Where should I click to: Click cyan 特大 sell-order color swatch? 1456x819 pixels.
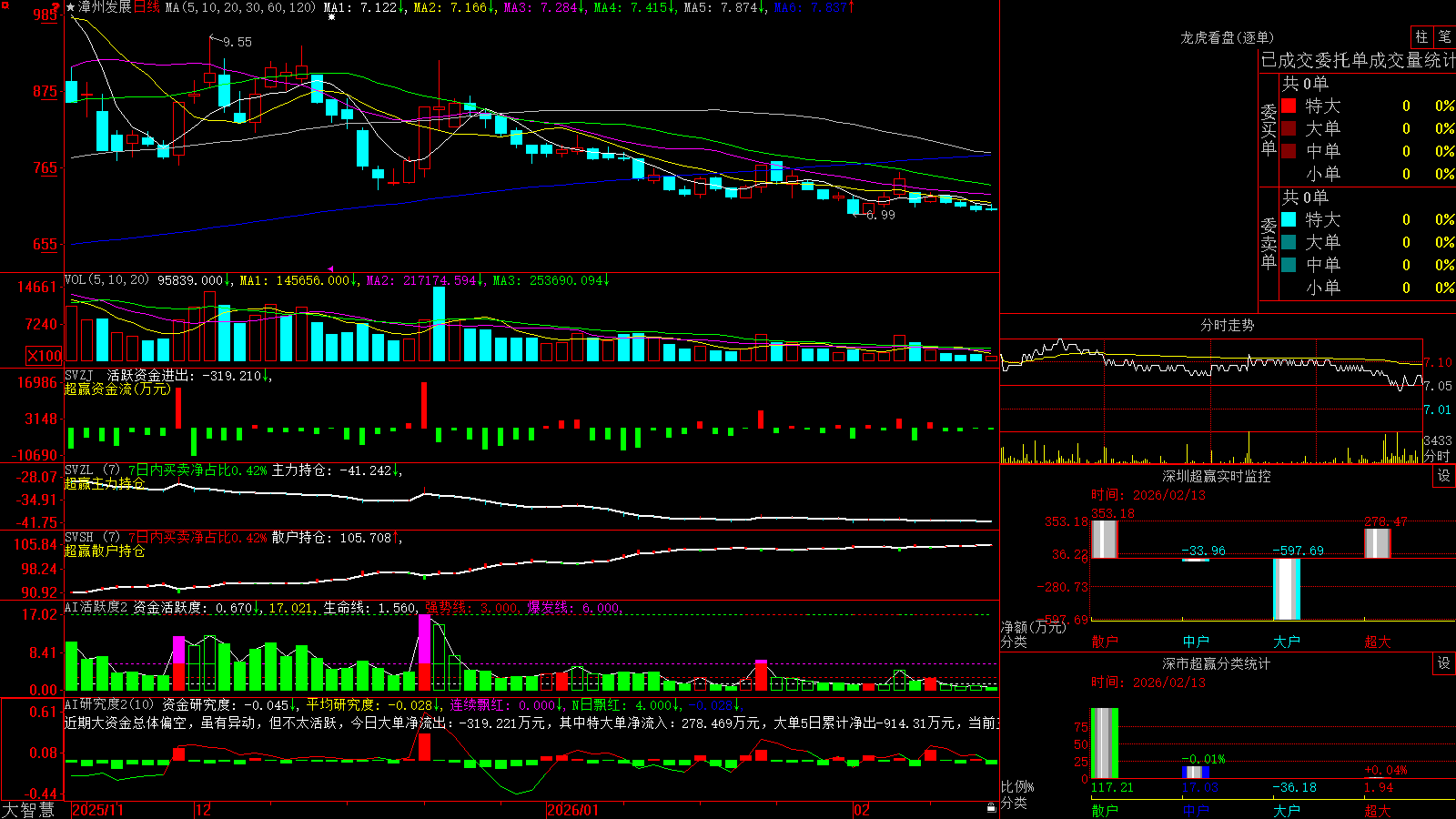point(1289,219)
